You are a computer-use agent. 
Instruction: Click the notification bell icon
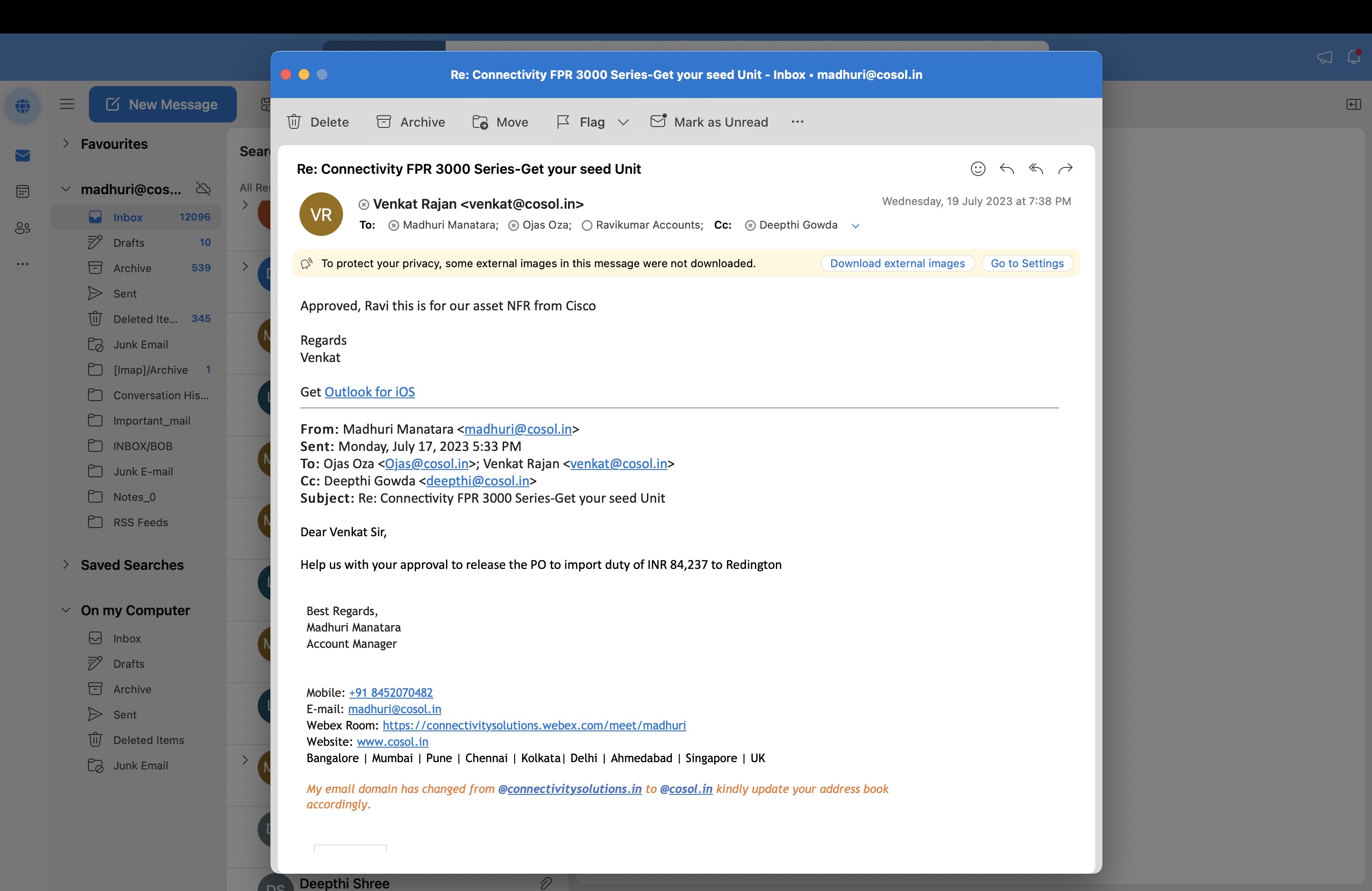(1353, 56)
